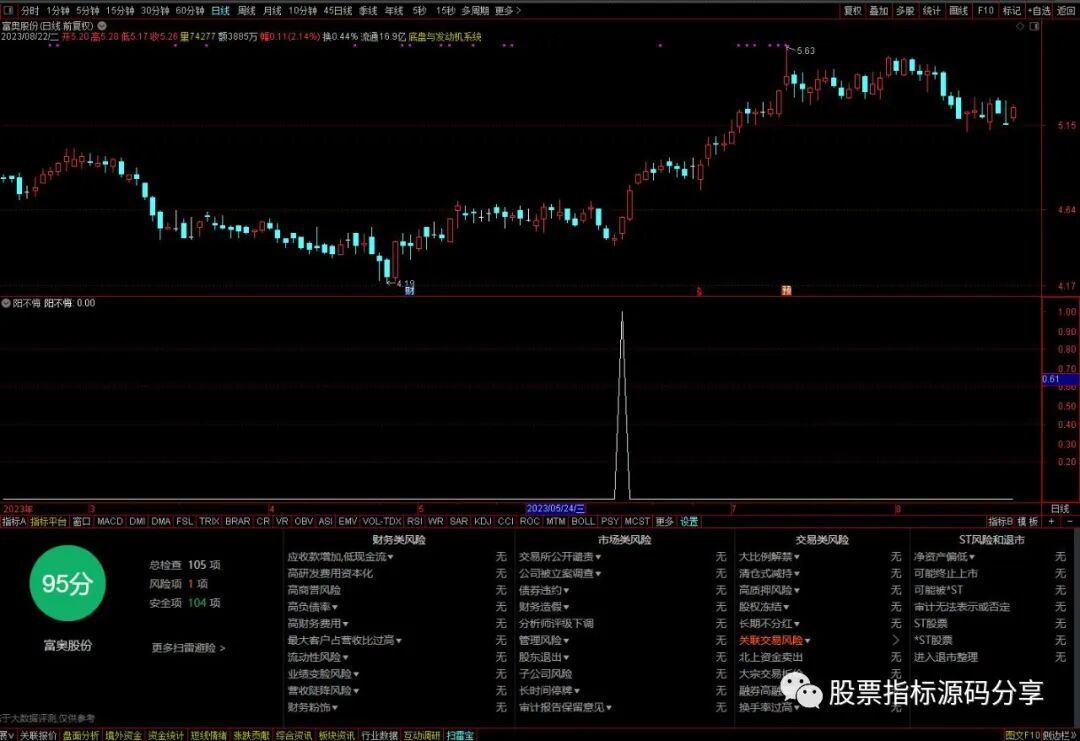Expand 交易所公开谴责 item
This screenshot has width=1080, height=741.
coord(560,556)
